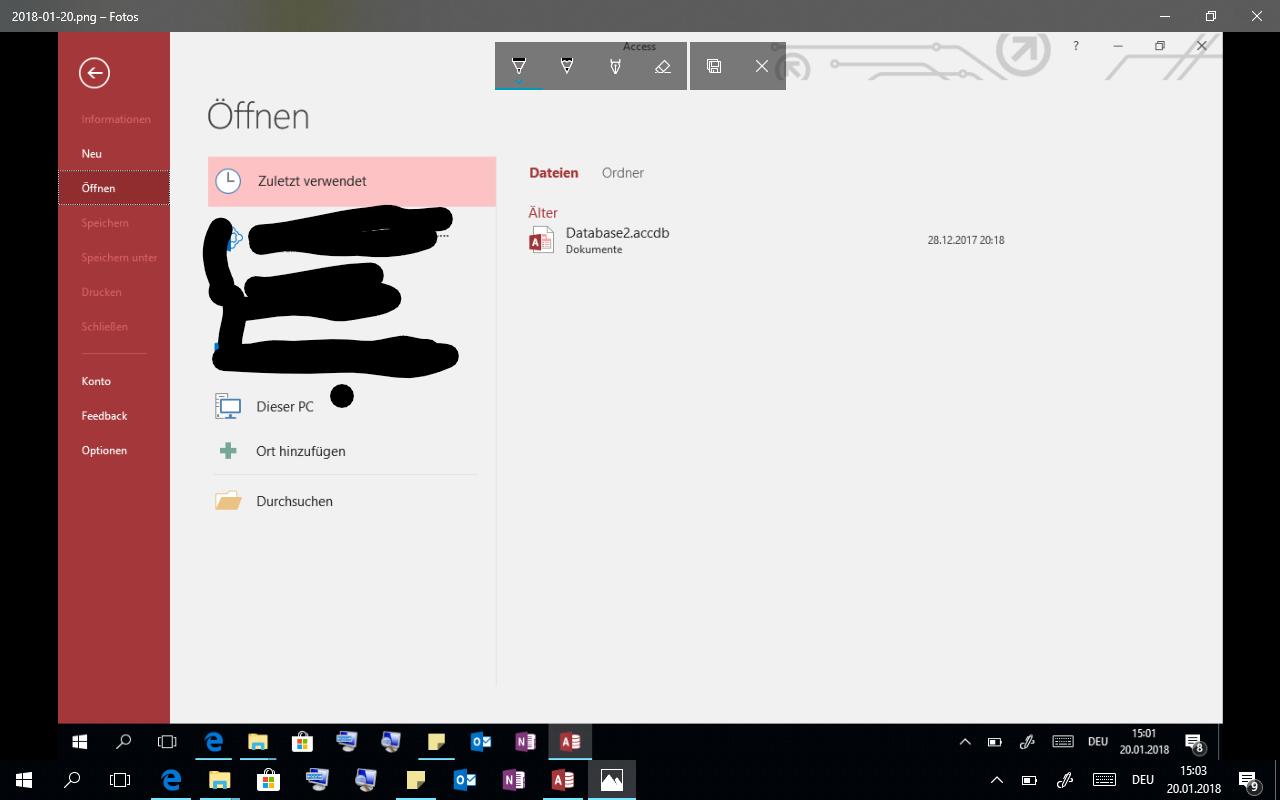Click the Edge icon on the 15:01 taskbar
Screen dimensions: 1280x800
click(213, 742)
